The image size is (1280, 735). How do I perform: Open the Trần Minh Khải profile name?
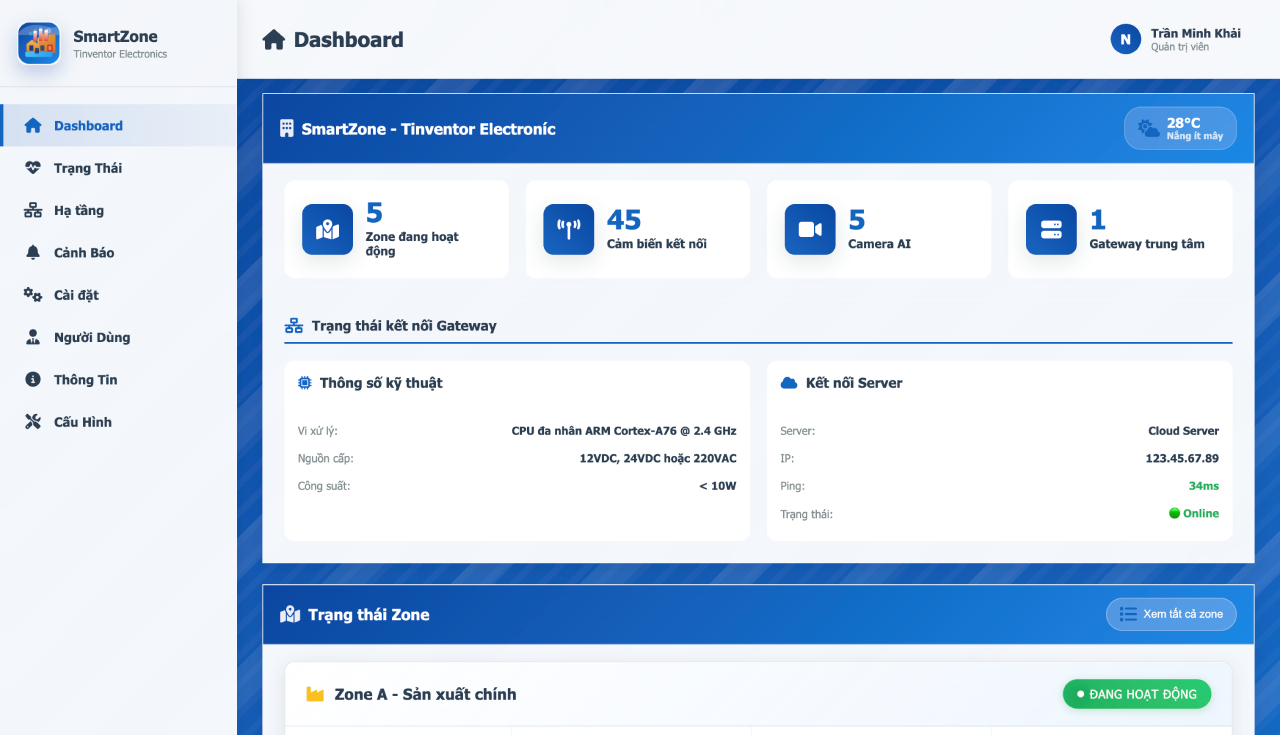point(1195,33)
